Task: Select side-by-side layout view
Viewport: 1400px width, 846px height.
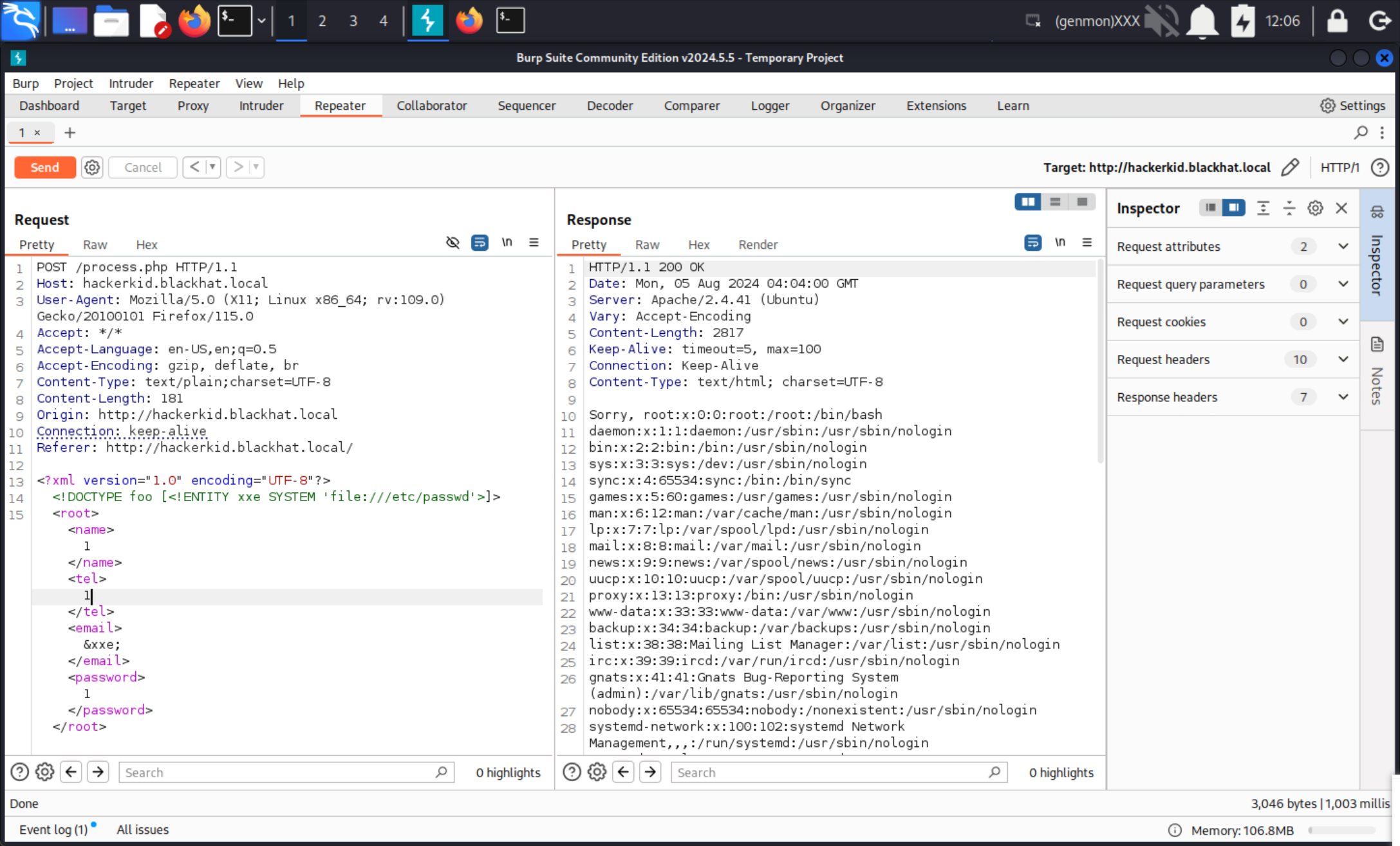Action: click(x=1028, y=202)
